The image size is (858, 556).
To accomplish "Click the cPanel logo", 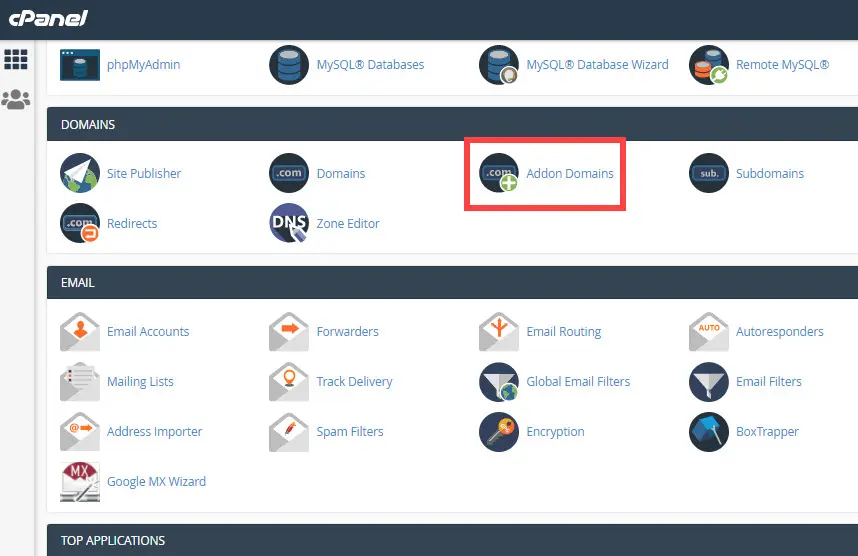I will point(48,19).
